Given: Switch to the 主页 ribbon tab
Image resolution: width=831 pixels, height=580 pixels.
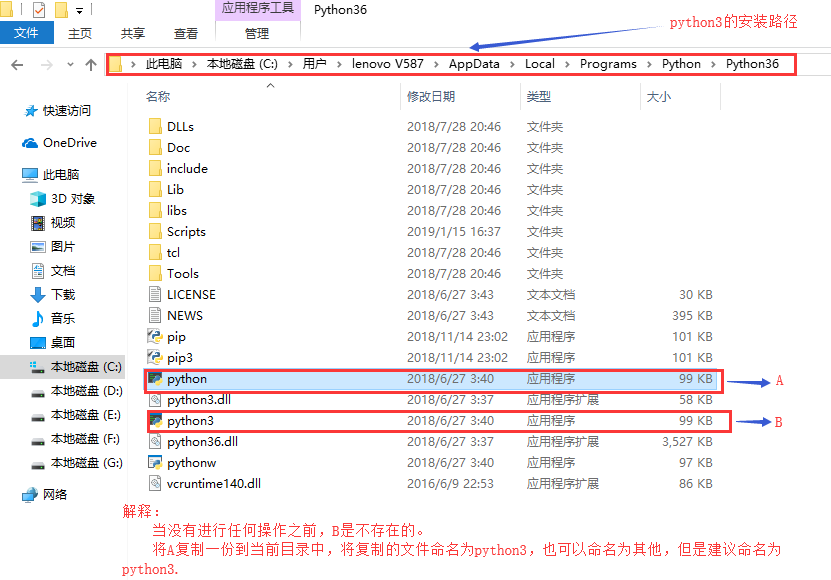Looking at the screenshot, I should (x=79, y=33).
